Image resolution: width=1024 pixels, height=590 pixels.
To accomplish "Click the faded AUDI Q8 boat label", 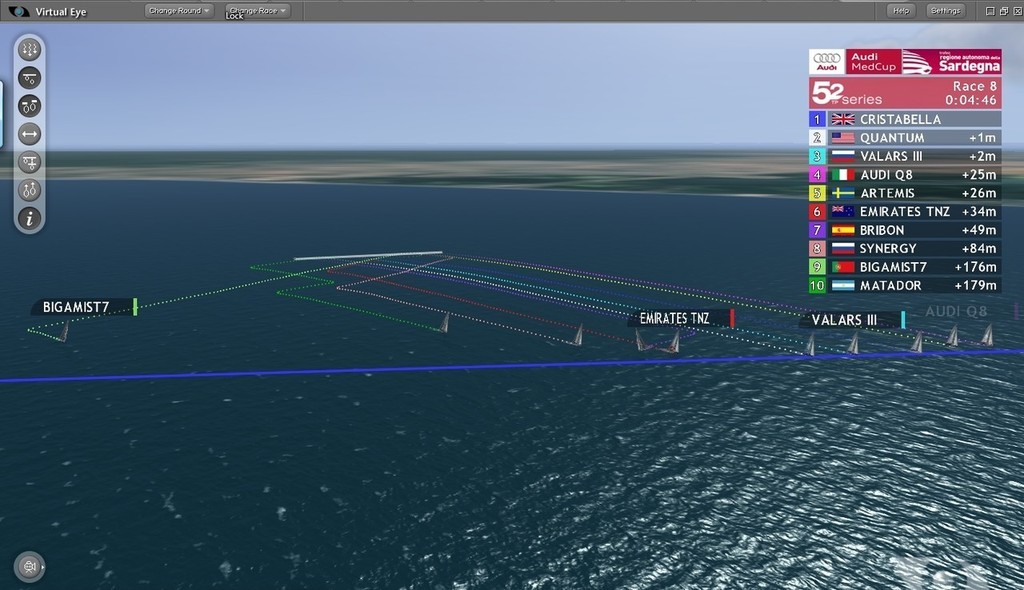I will [x=956, y=312].
